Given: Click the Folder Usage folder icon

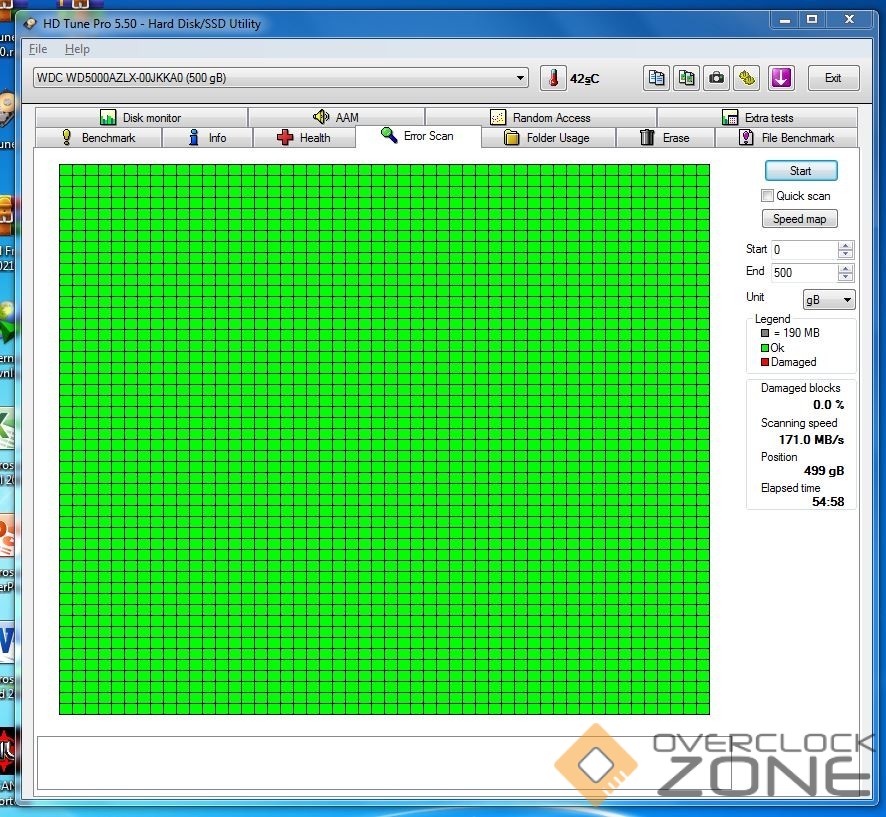Looking at the screenshot, I should point(511,137).
